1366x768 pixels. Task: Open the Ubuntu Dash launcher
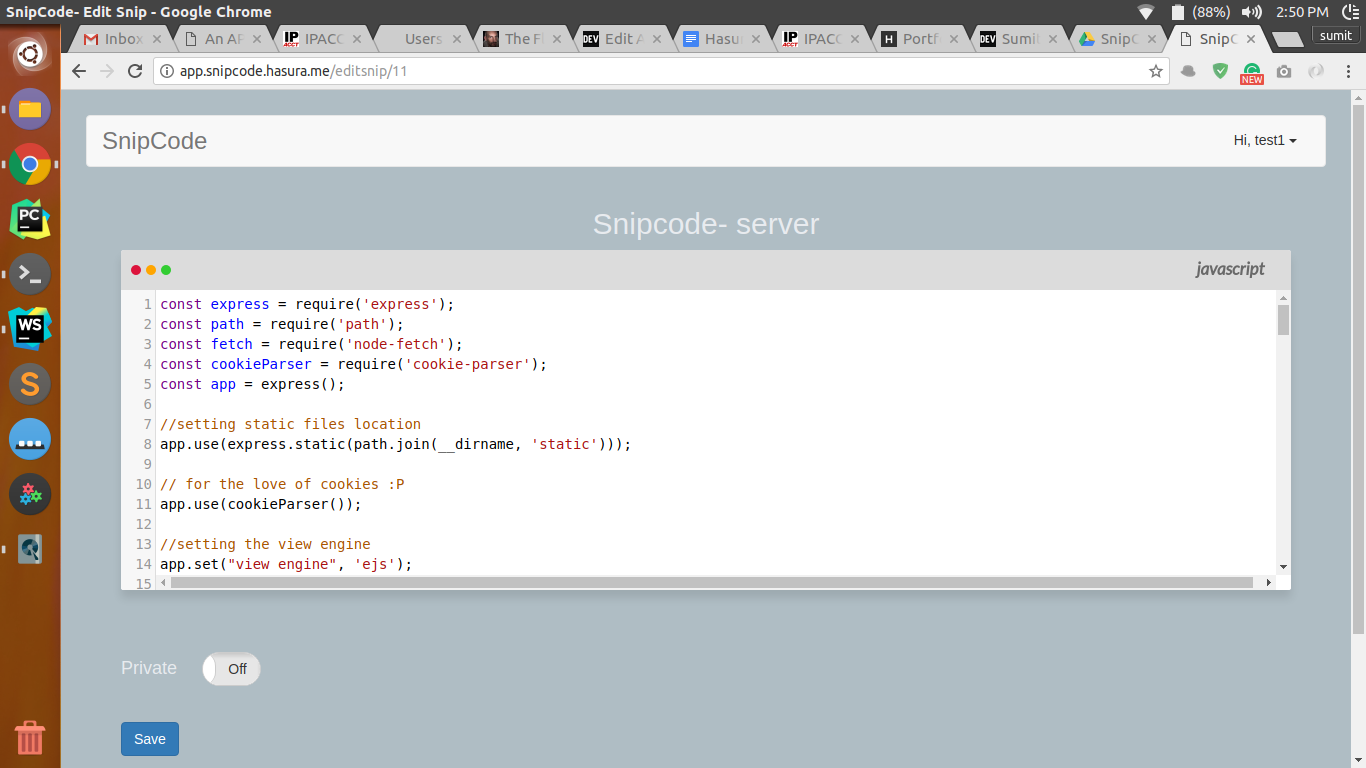click(x=30, y=53)
